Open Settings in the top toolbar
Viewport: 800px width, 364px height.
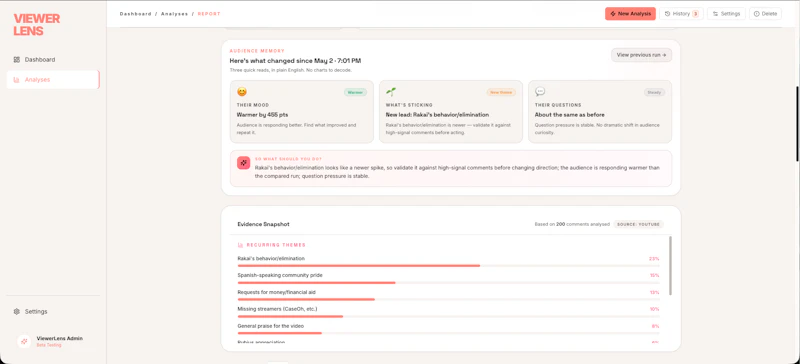pos(727,14)
